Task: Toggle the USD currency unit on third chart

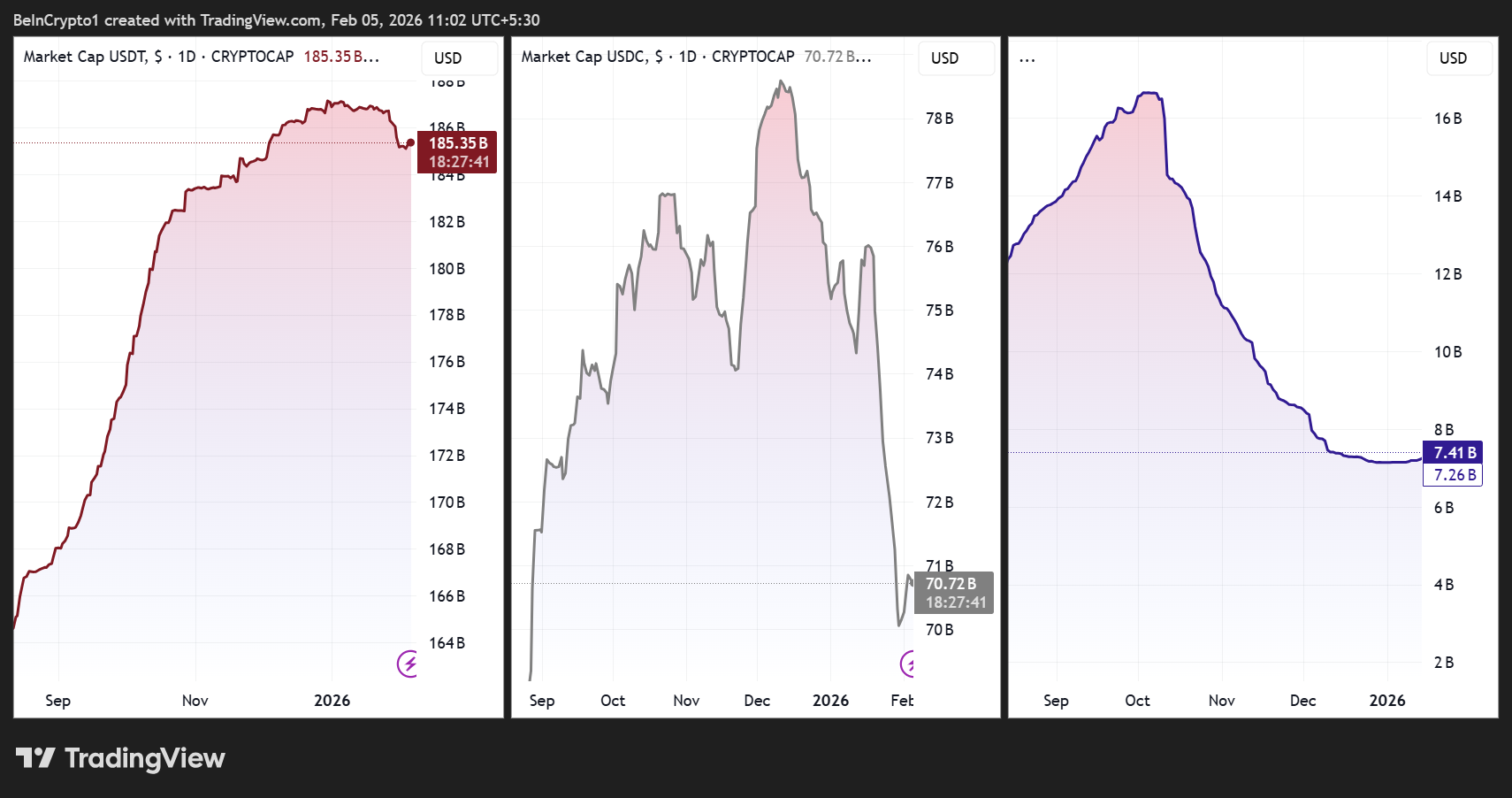Action: pos(1458,58)
